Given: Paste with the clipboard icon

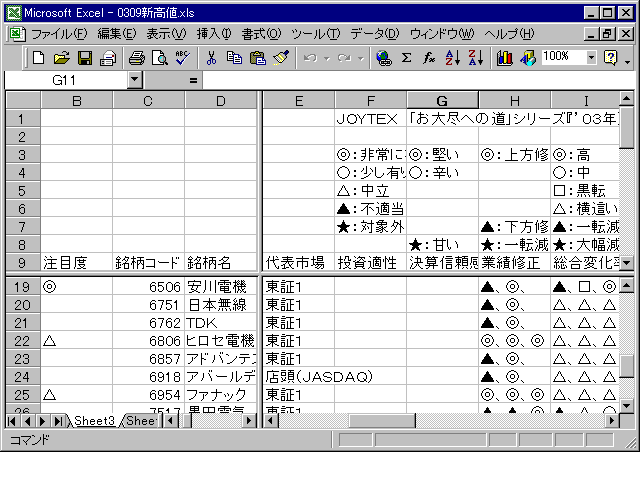Looking at the screenshot, I should click(258, 58).
